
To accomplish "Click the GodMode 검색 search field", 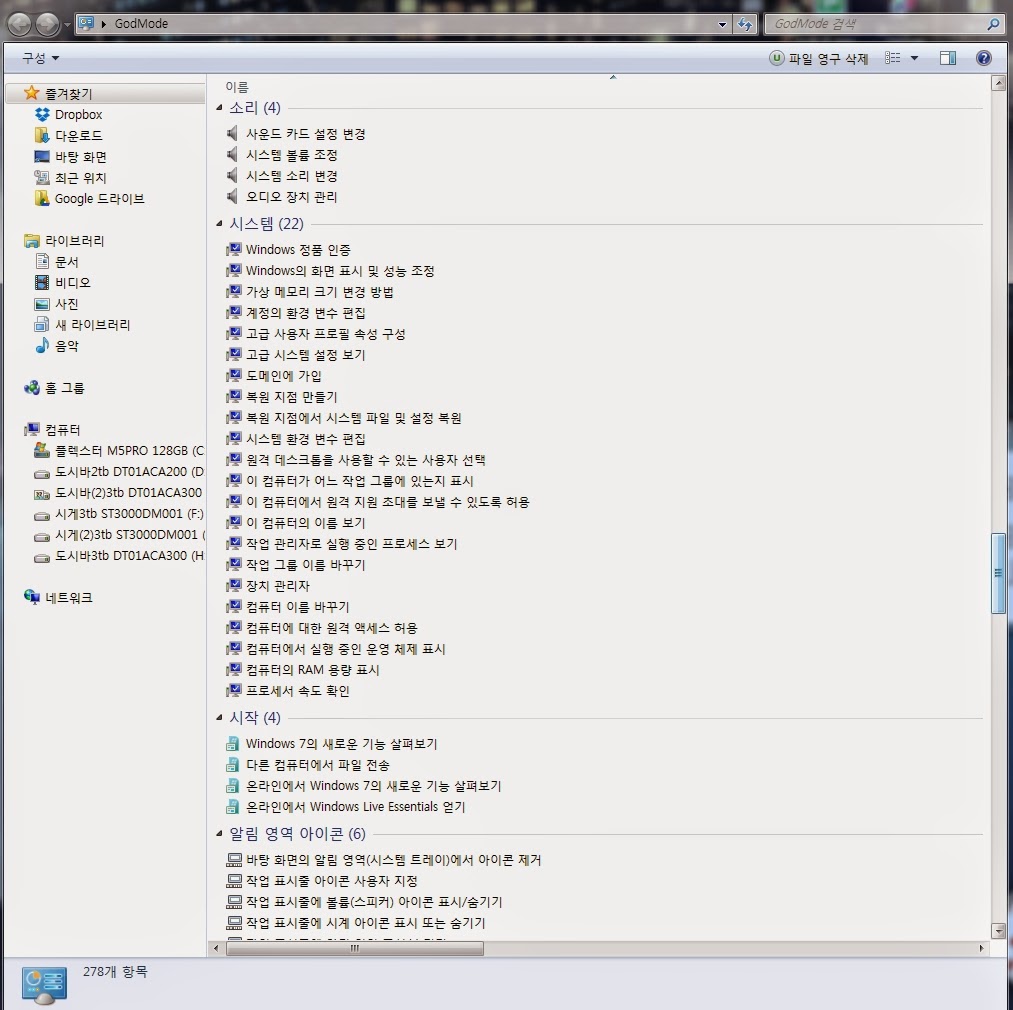I will pyautogui.click(x=875, y=24).
